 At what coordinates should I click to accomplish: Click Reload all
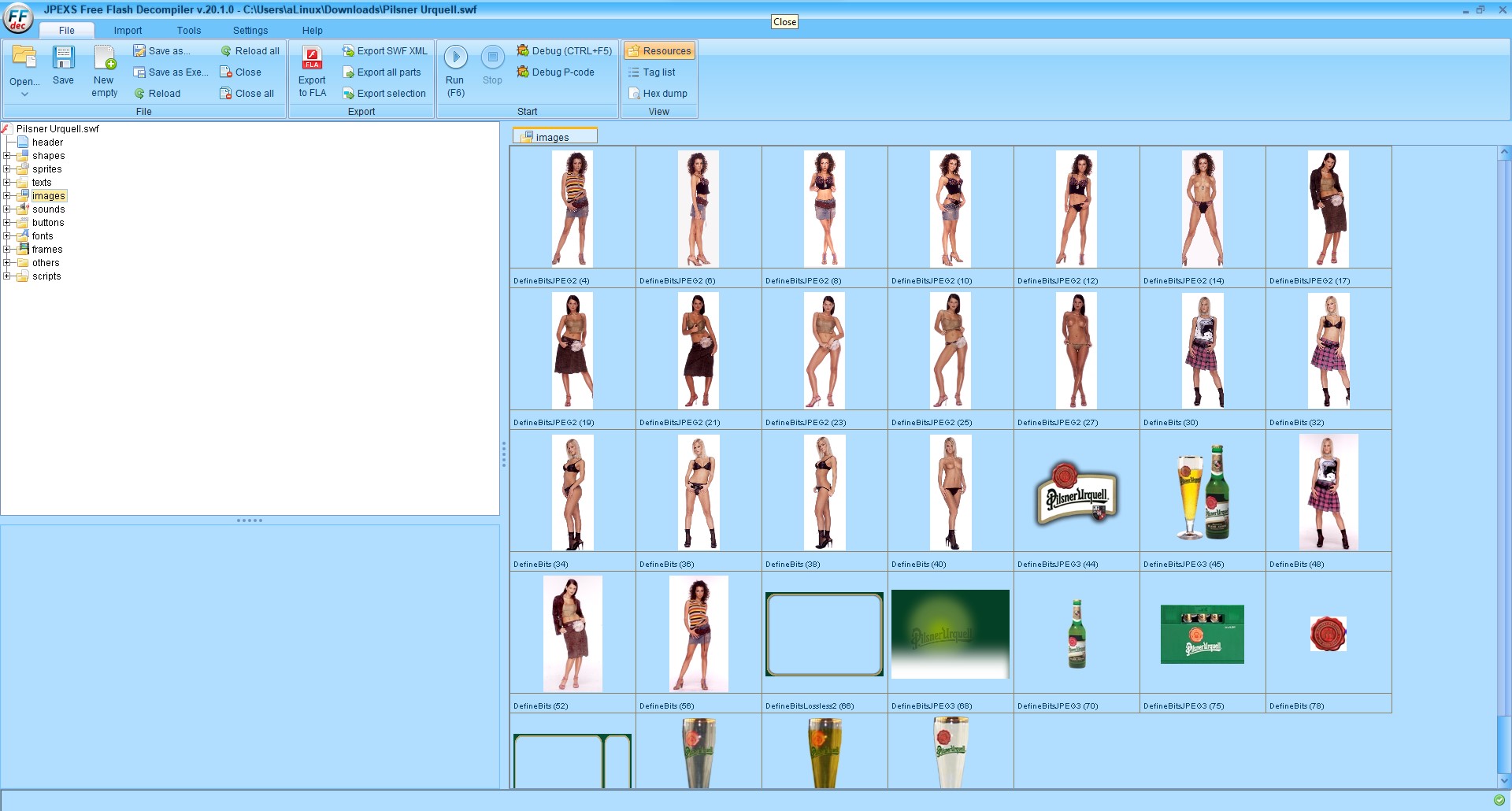coord(250,51)
